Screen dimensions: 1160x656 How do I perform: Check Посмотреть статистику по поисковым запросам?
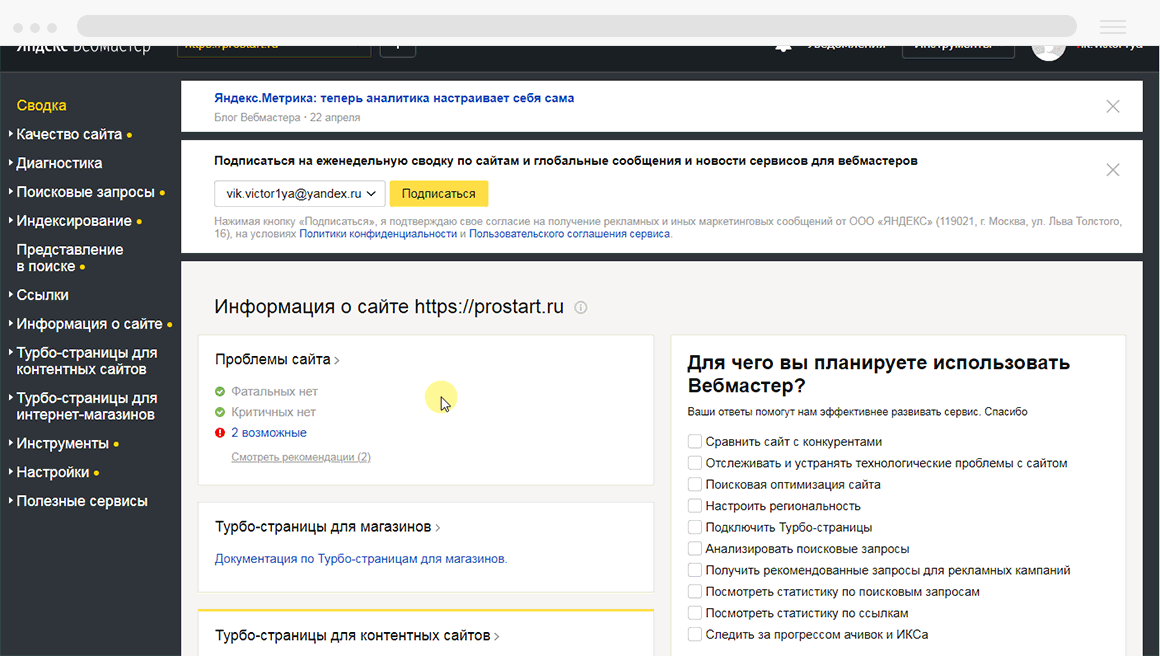695,592
